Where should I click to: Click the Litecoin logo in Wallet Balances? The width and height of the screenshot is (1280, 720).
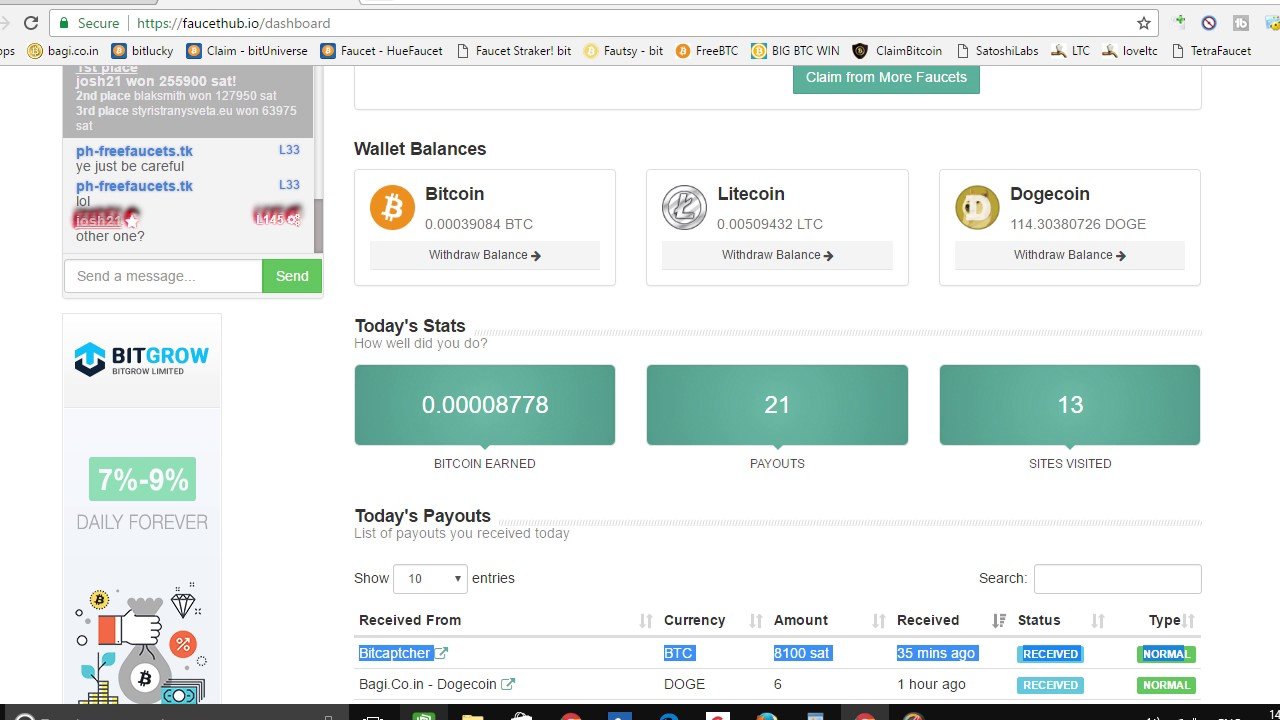click(x=684, y=208)
